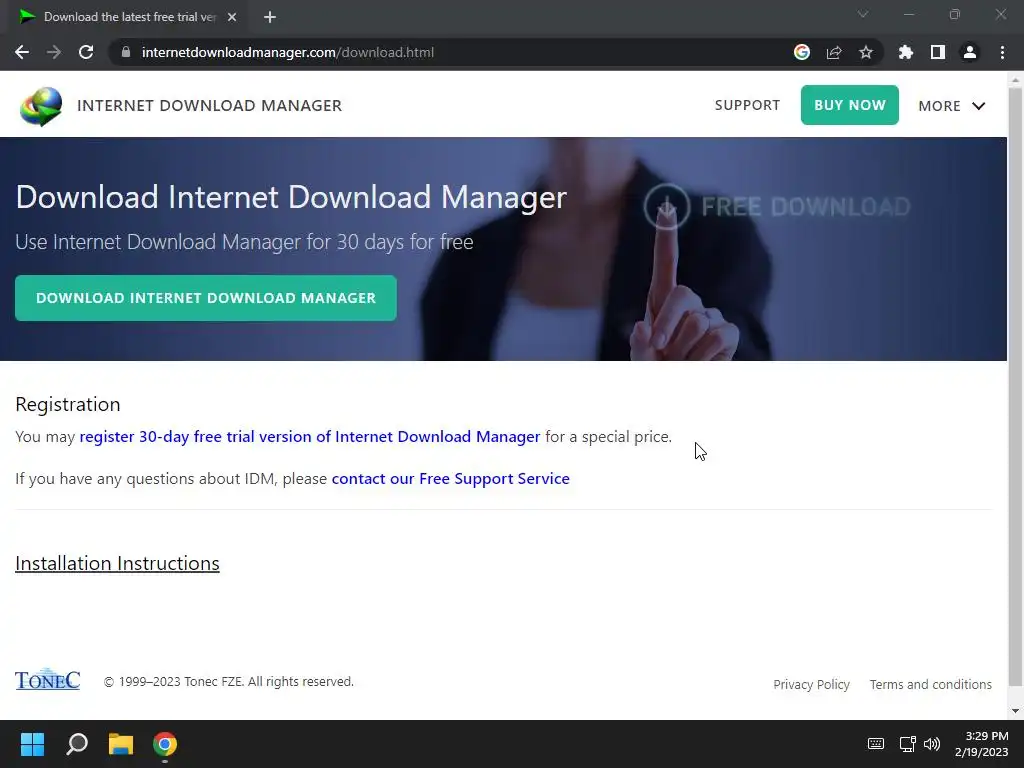Open Windows taskbar search
This screenshot has width=1024, height=768.
77,744
